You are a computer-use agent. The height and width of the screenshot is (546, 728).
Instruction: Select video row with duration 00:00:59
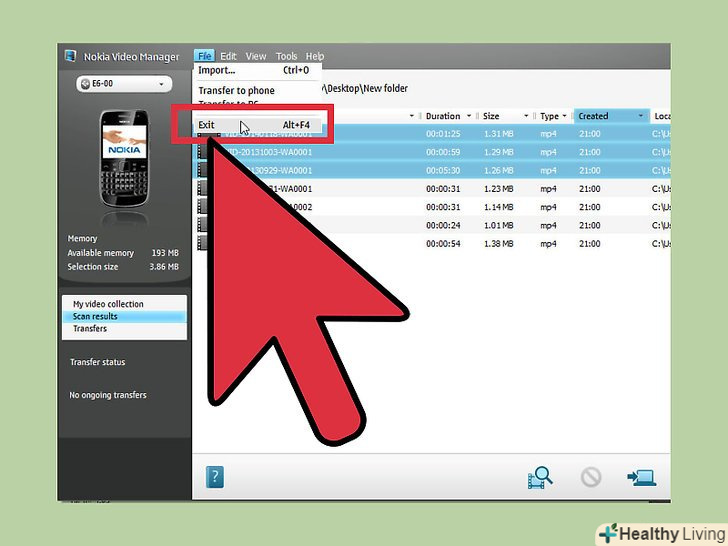[431, 152]
